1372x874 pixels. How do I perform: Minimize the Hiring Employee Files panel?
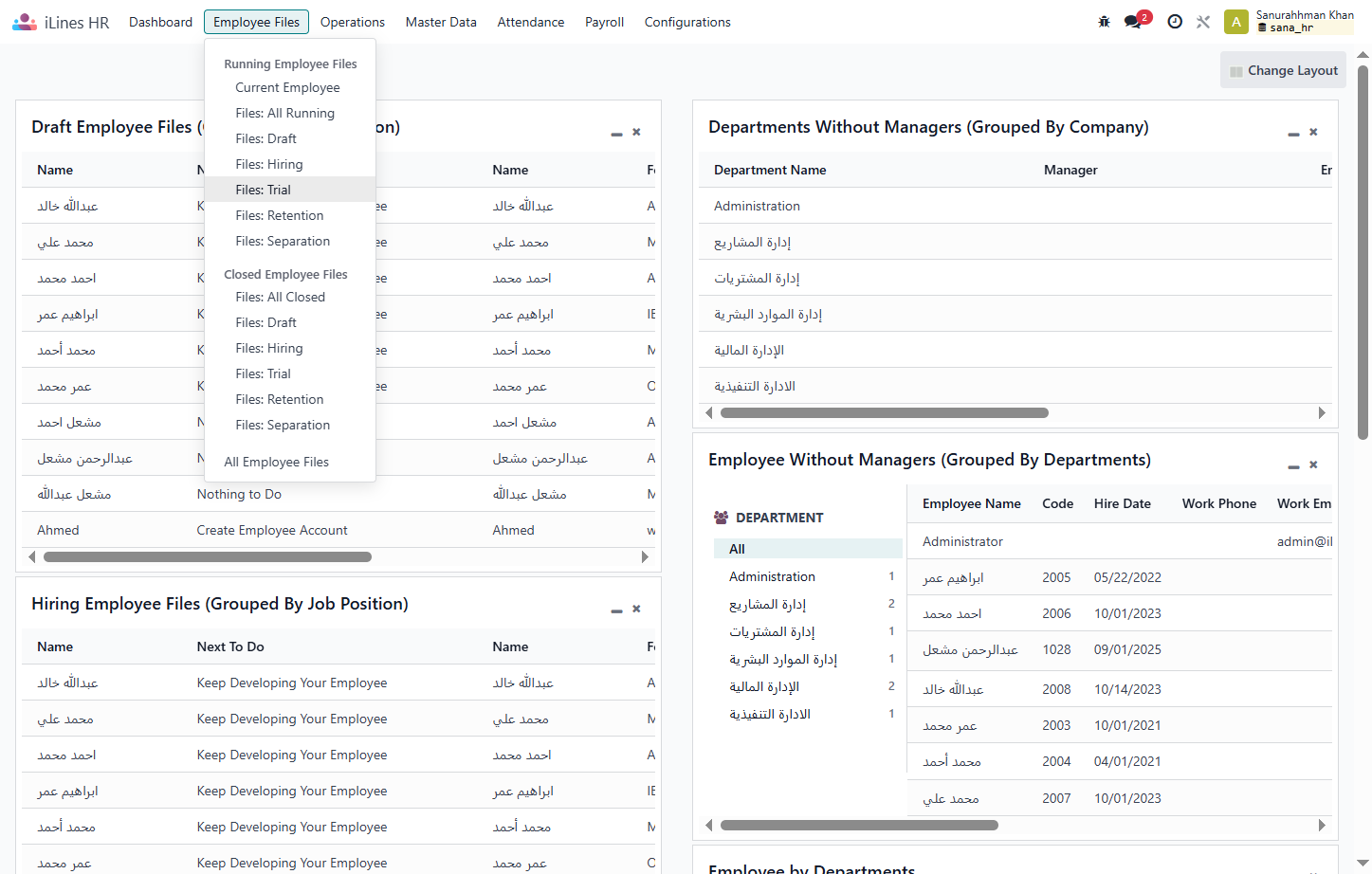click(x=616, y=610)
